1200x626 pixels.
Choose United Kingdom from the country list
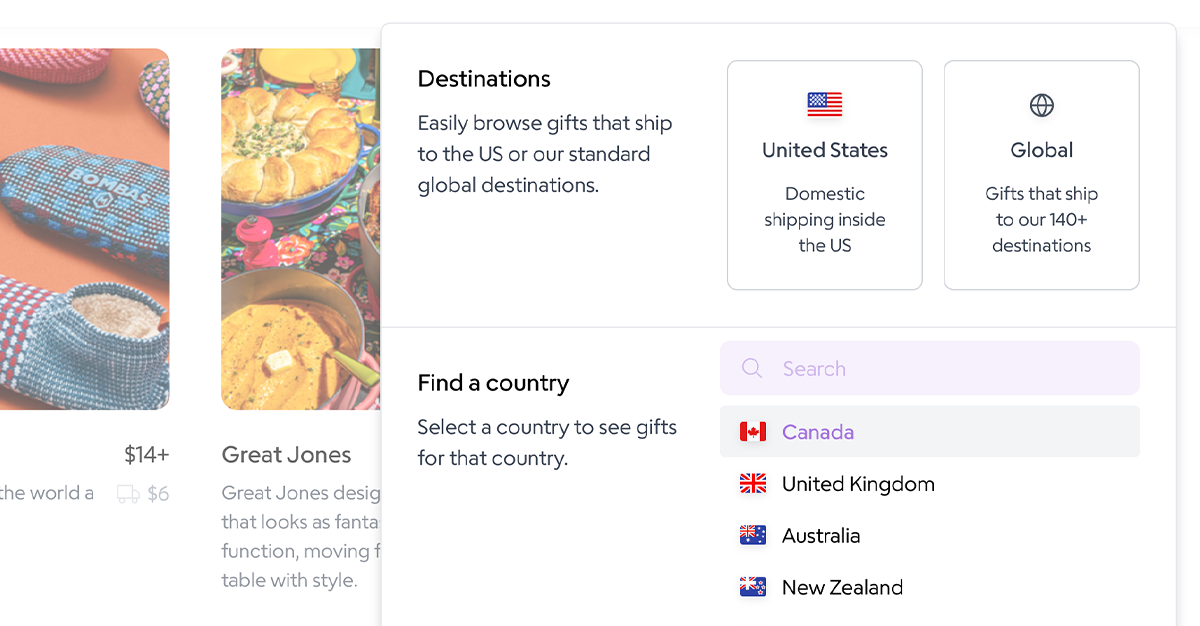point(857,483)
